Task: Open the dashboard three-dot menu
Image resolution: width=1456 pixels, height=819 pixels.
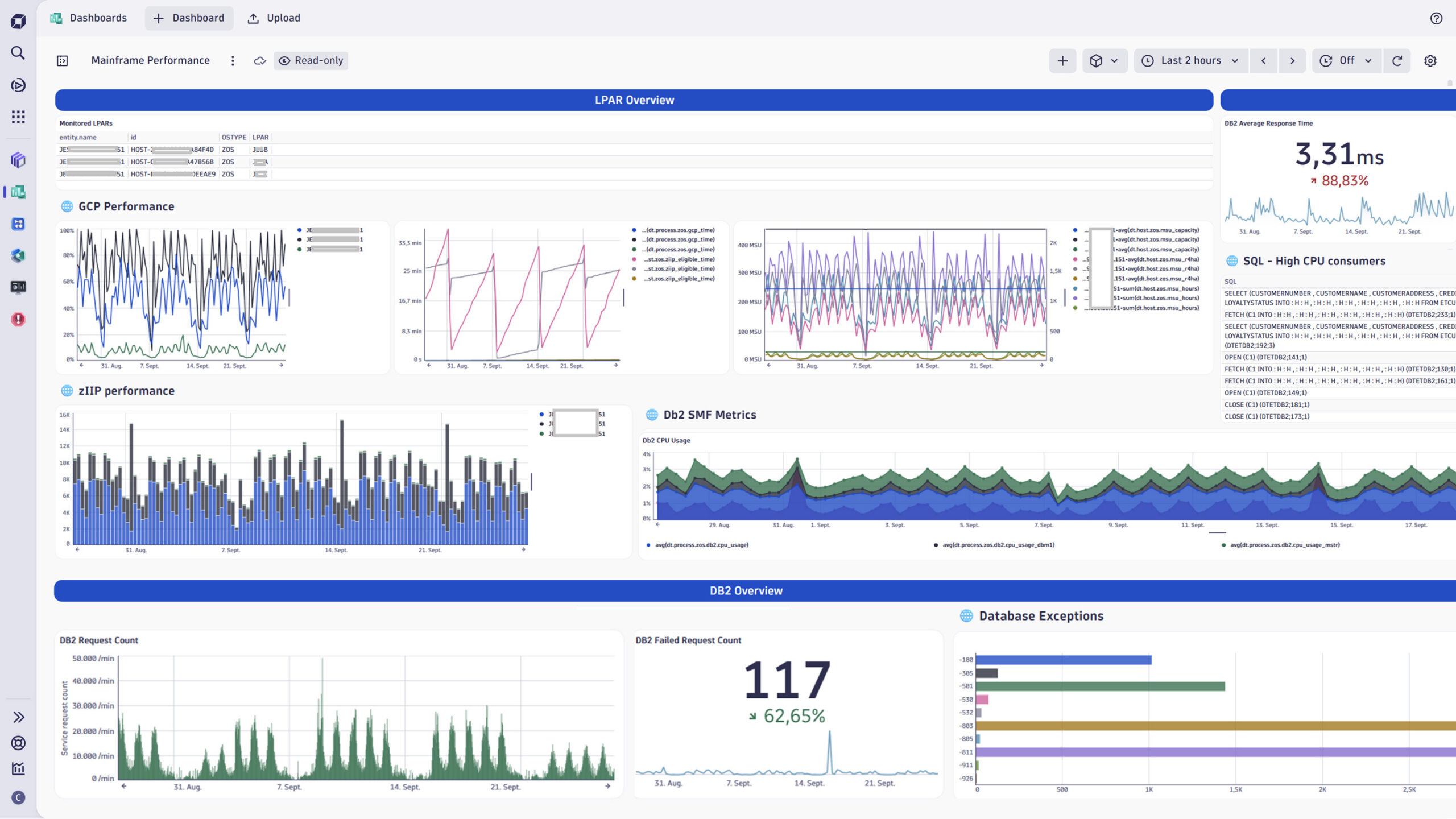Action: tap(233, 60)
